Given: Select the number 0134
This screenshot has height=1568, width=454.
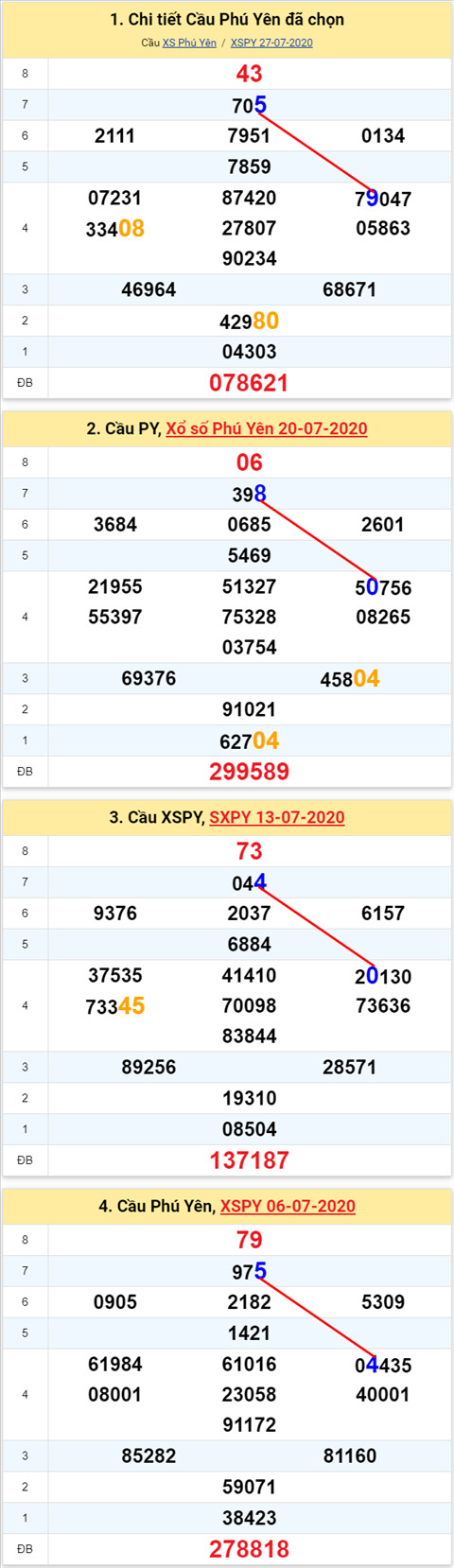Looking at the screenshot, I should point(383,136).
